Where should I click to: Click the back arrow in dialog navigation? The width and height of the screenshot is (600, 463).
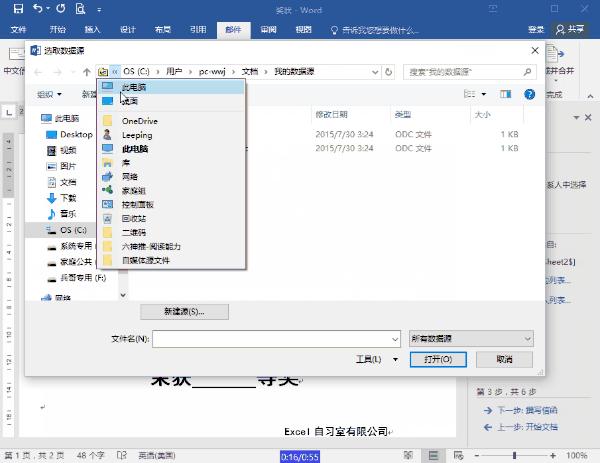(38, 72)
